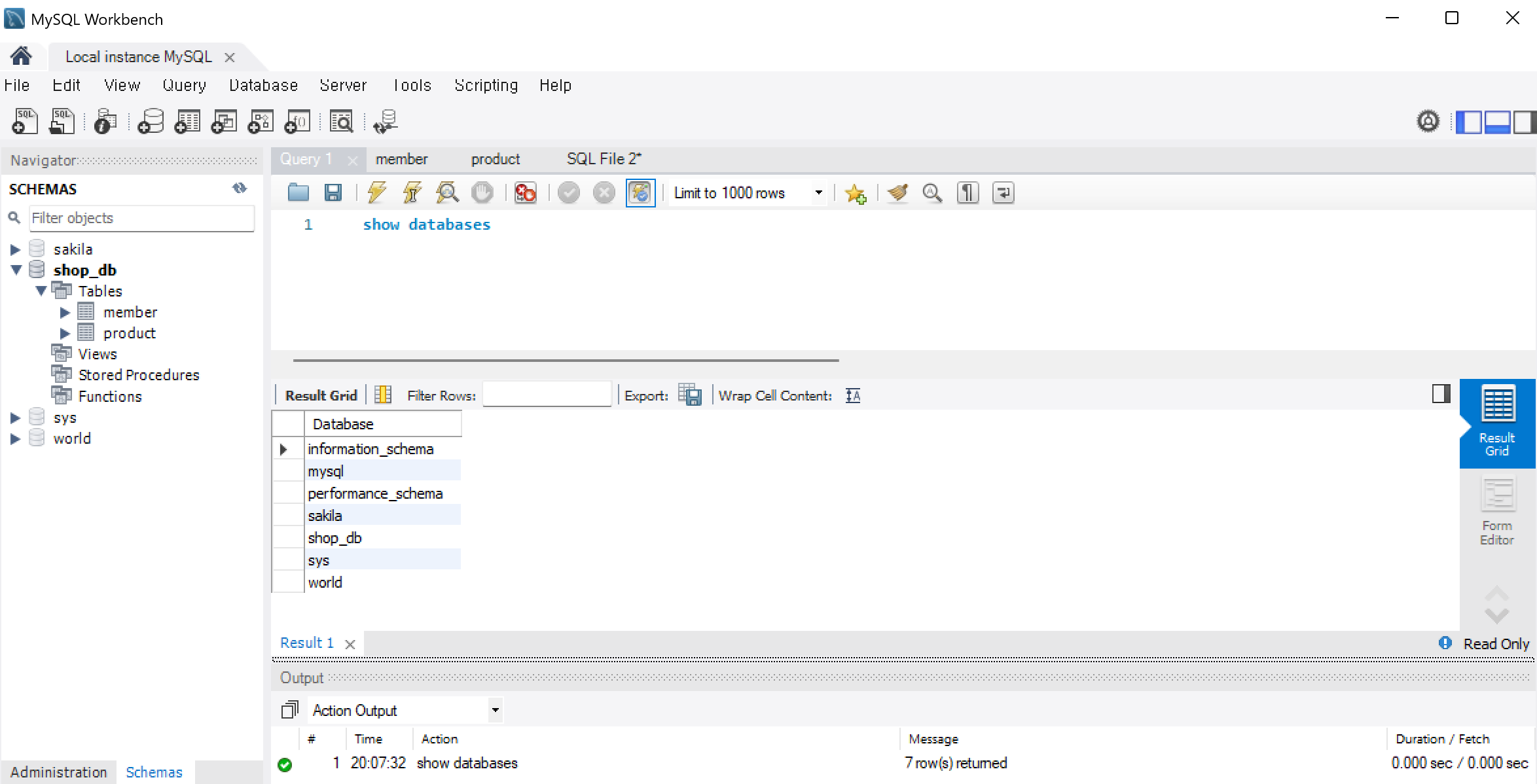
Task: Collapse the Tables folder
Action: [x=41, y=291]
